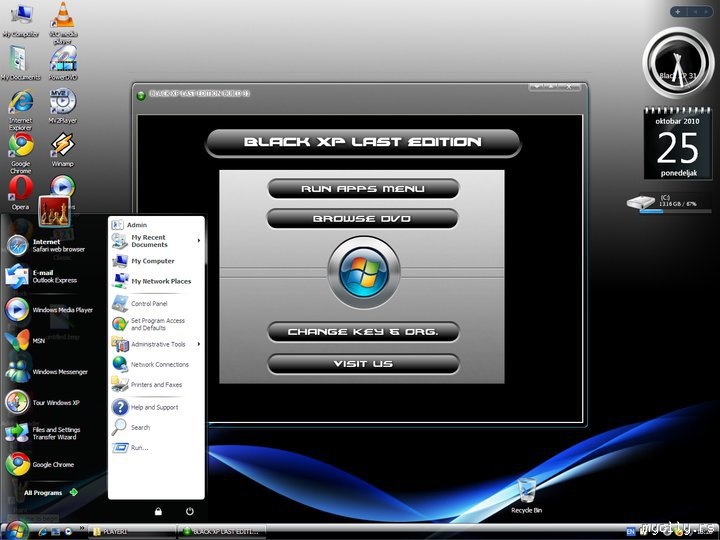The height and width of the screenshot is (540, 720).
Task: Open Admin user folder in Start menu
Action: click(129, 225)
